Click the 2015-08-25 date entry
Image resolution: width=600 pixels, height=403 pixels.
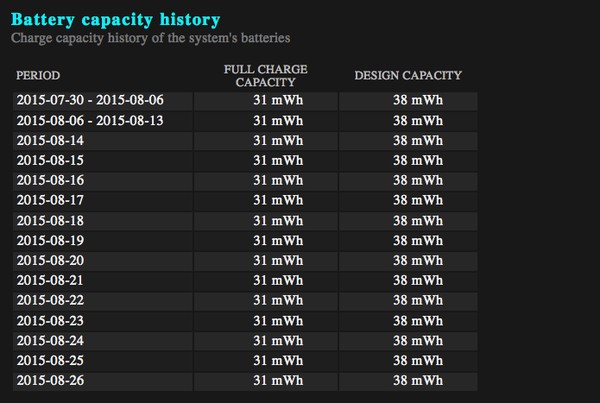point(50,359)
